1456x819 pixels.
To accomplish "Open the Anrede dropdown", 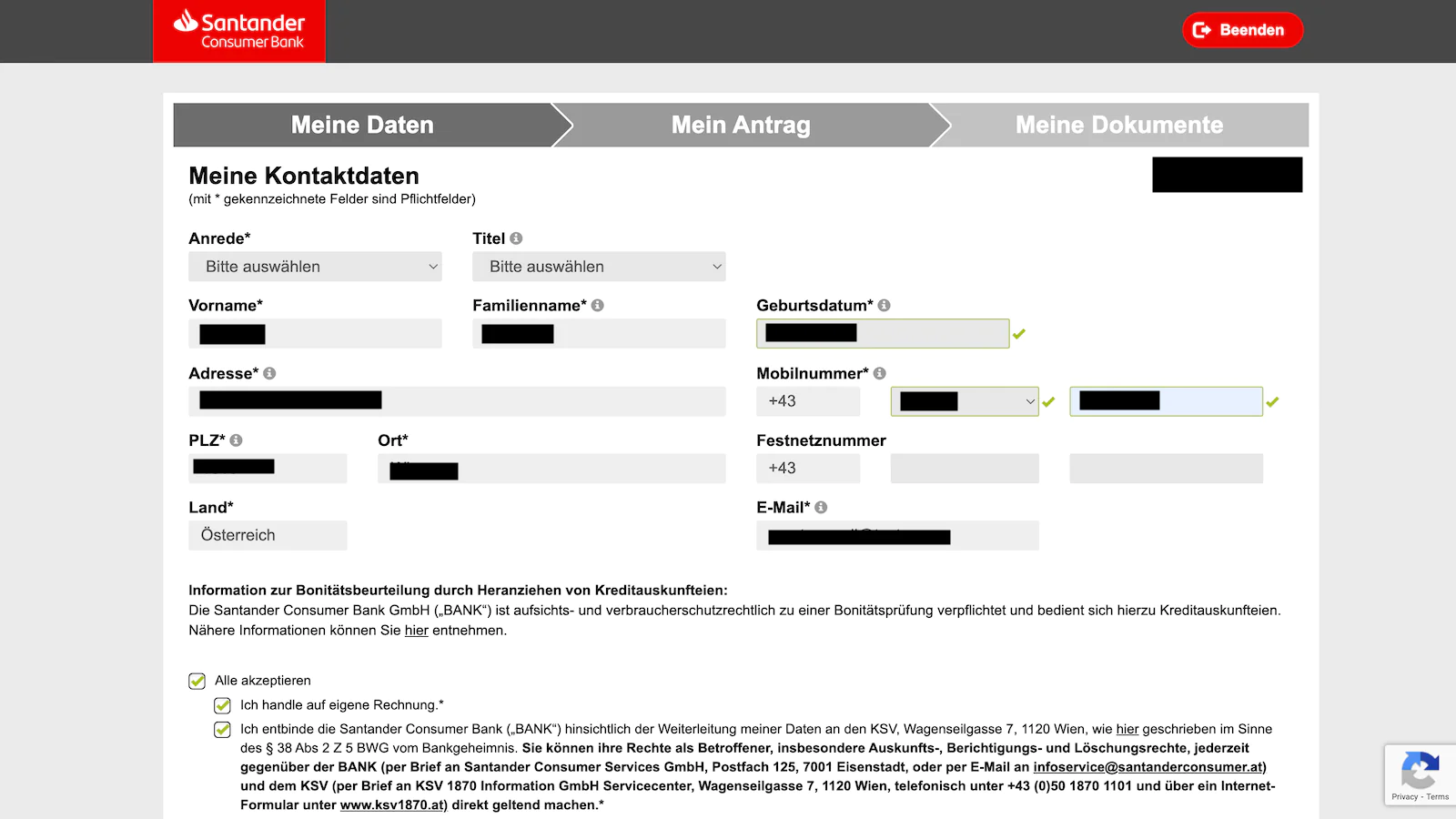I will tap(315, 267).
